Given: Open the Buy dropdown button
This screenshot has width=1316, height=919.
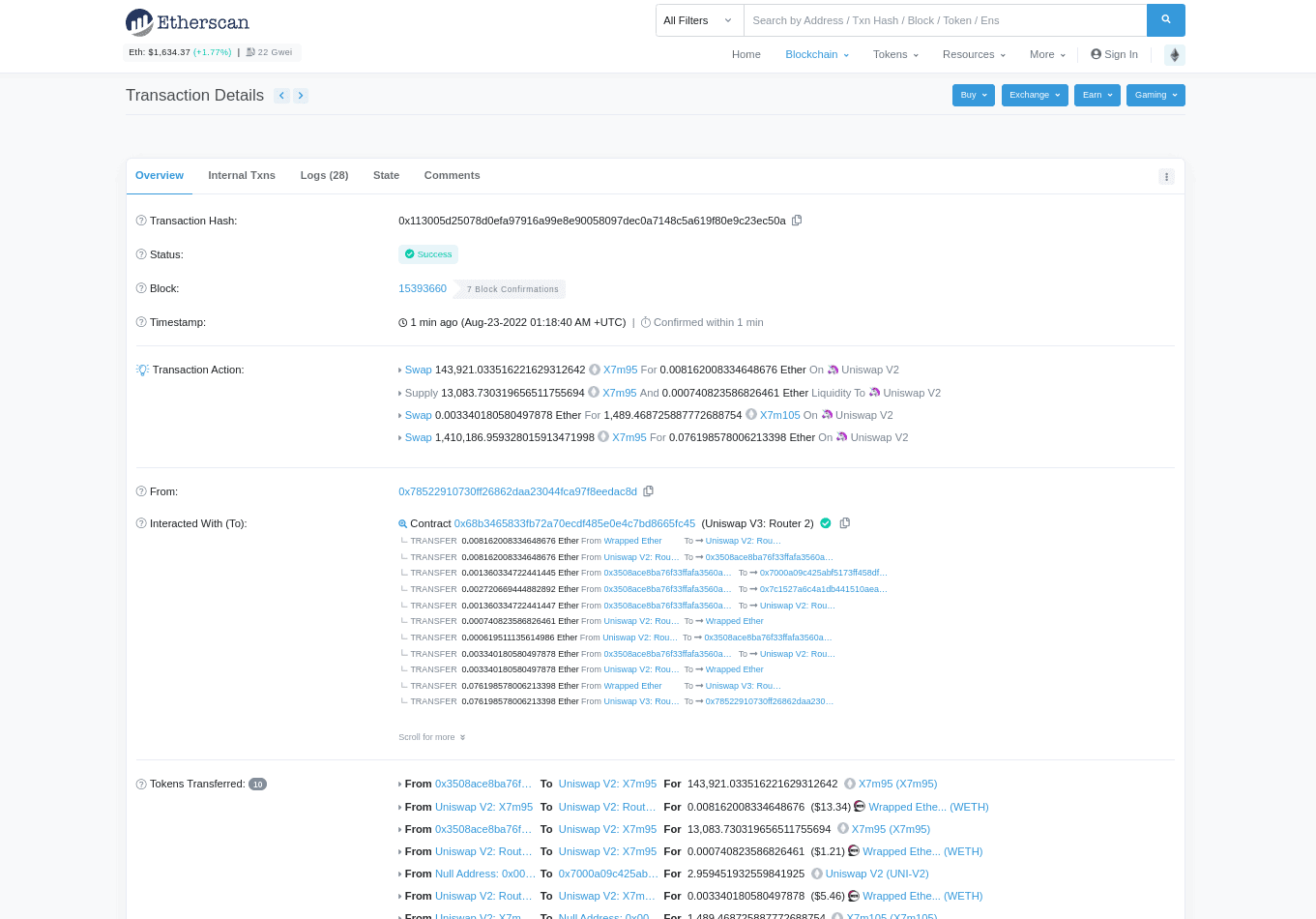Looking at the screenshot, I should tap(974, 95).
